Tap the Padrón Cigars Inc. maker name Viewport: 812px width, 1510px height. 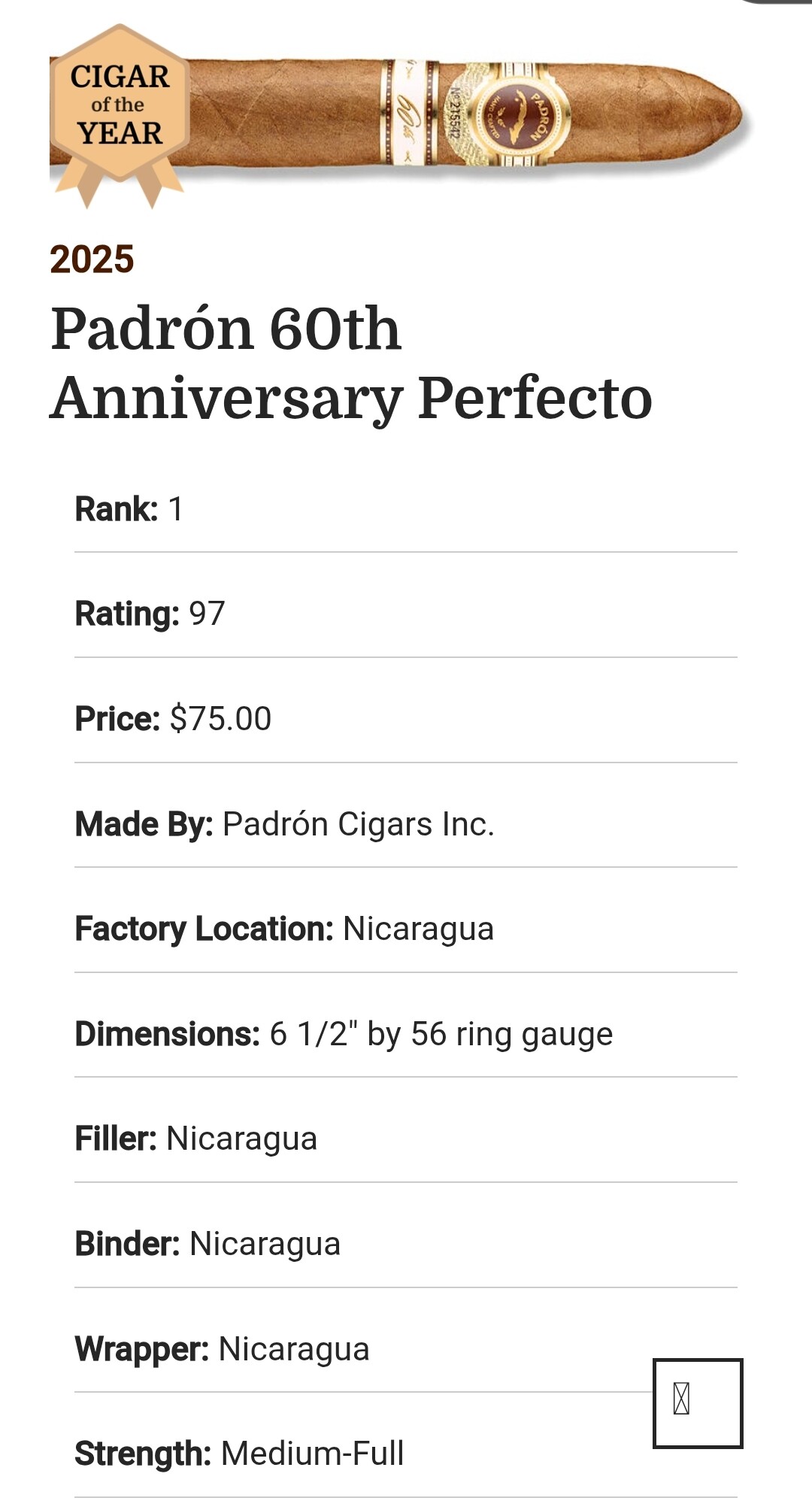point(359,824)
